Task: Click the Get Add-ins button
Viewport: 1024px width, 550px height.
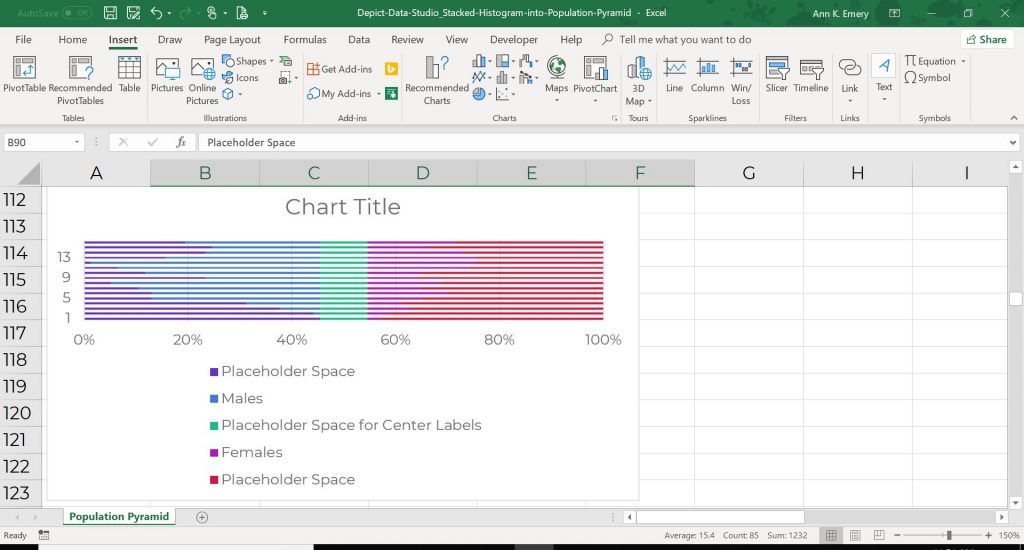Action: 340,69
